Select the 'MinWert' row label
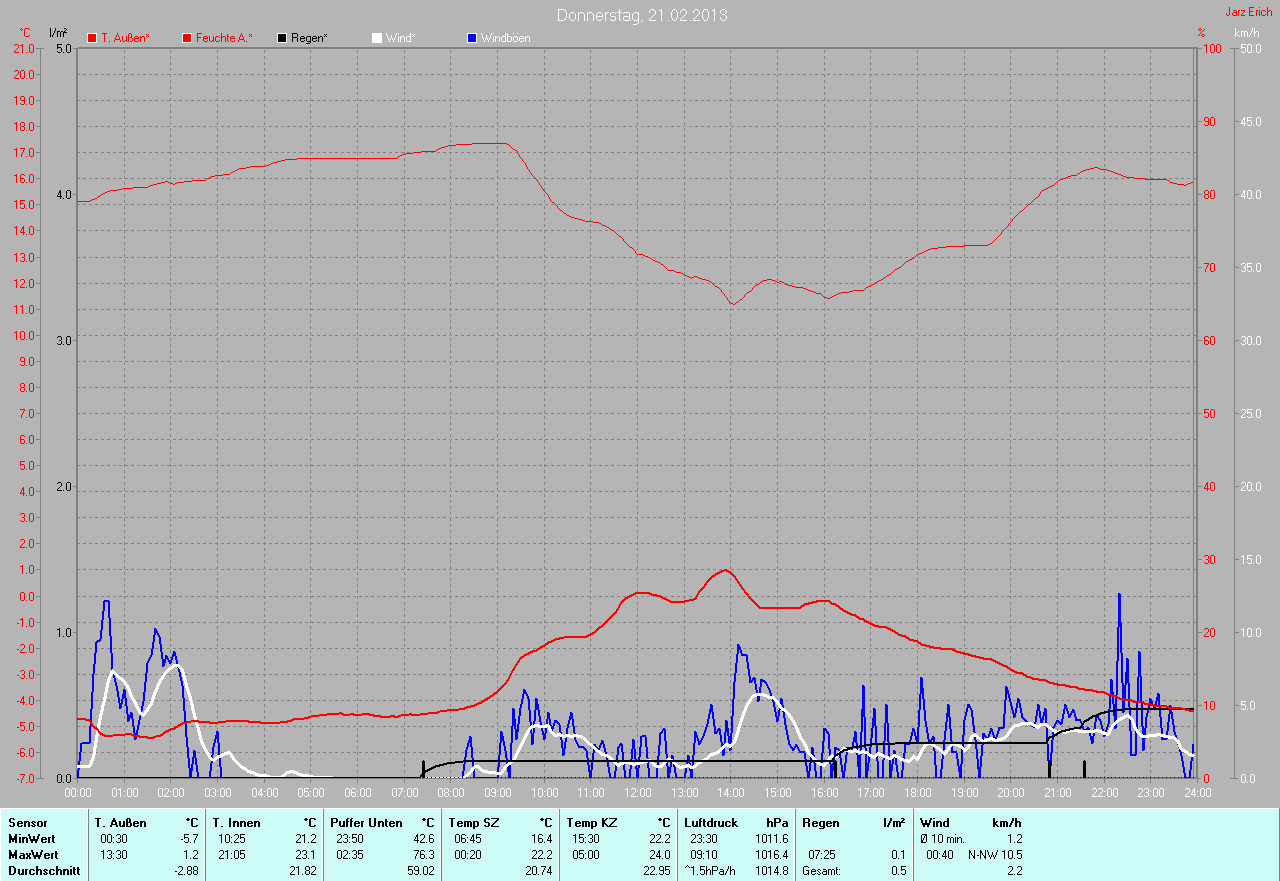The height and width of the screenshot is (881, 1280). pos(31,839)
